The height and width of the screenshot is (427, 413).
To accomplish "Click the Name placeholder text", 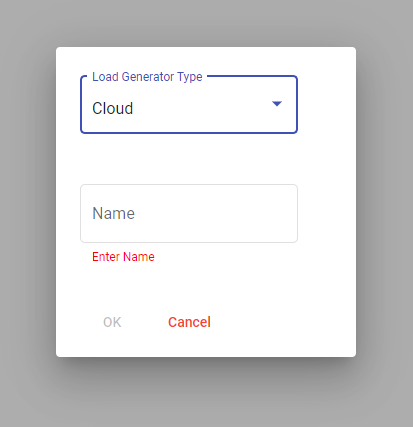I will pyautogui.click(x=113, y=213).
